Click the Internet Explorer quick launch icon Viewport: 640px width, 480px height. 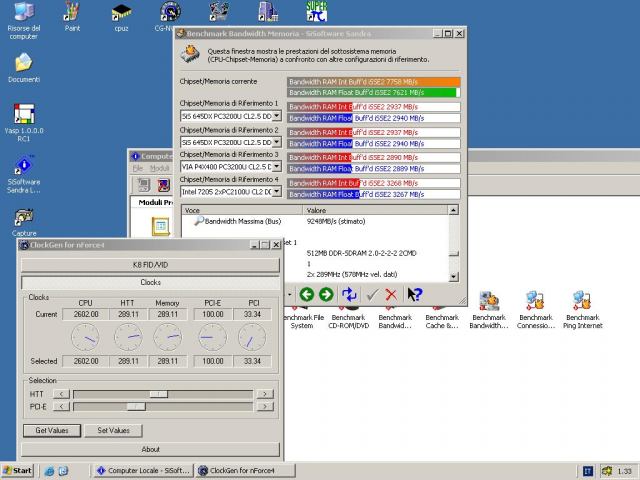point(49,471)
